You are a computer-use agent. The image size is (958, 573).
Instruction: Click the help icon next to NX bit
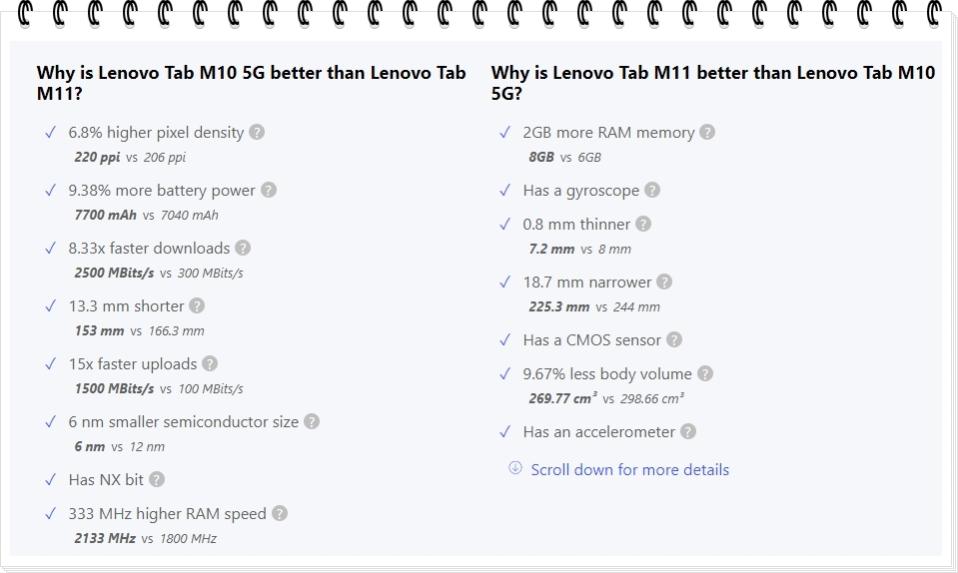click(157, 480)
